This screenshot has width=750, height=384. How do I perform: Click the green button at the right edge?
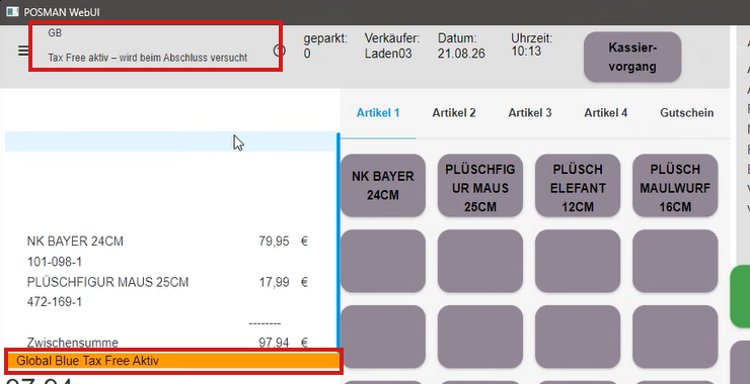tap(740, 296)
